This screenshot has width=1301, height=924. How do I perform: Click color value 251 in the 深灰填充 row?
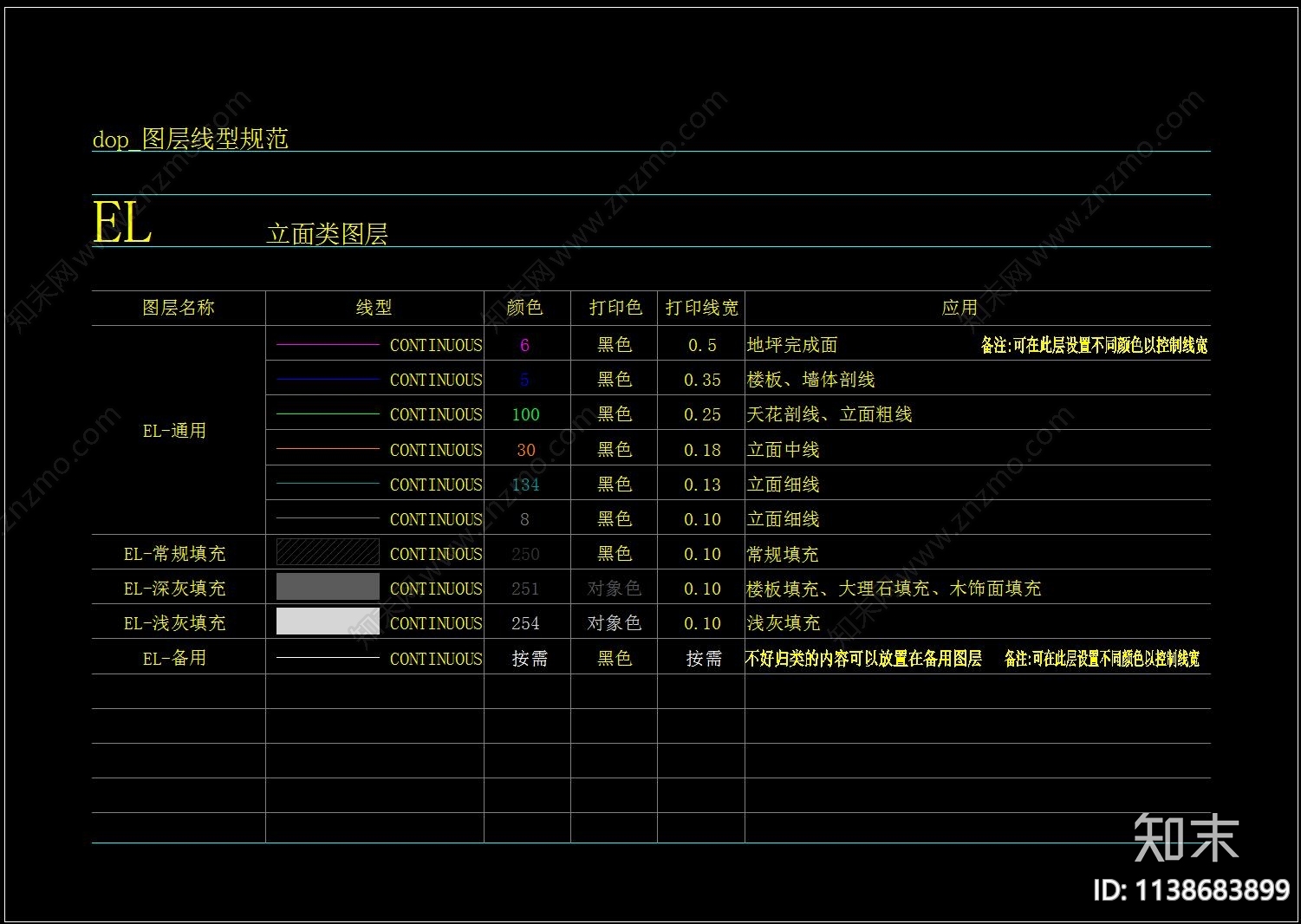[x=525, y=589]
